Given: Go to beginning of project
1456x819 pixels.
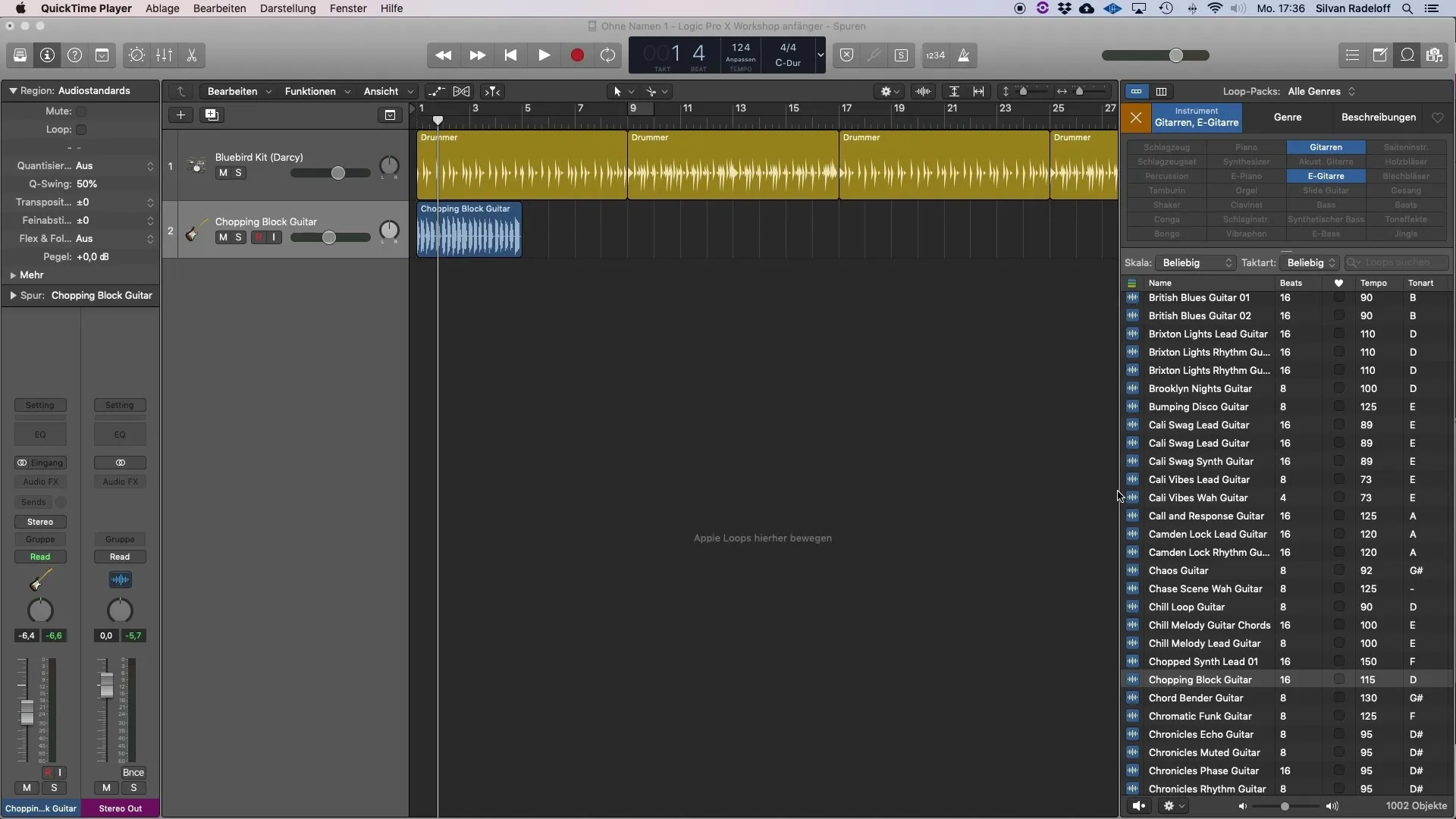Looking at the screenshot, I should click(510, 55).
